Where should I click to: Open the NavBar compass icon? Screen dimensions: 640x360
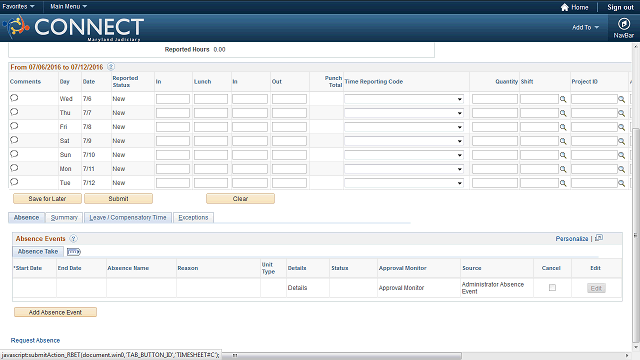coord(623,24)
